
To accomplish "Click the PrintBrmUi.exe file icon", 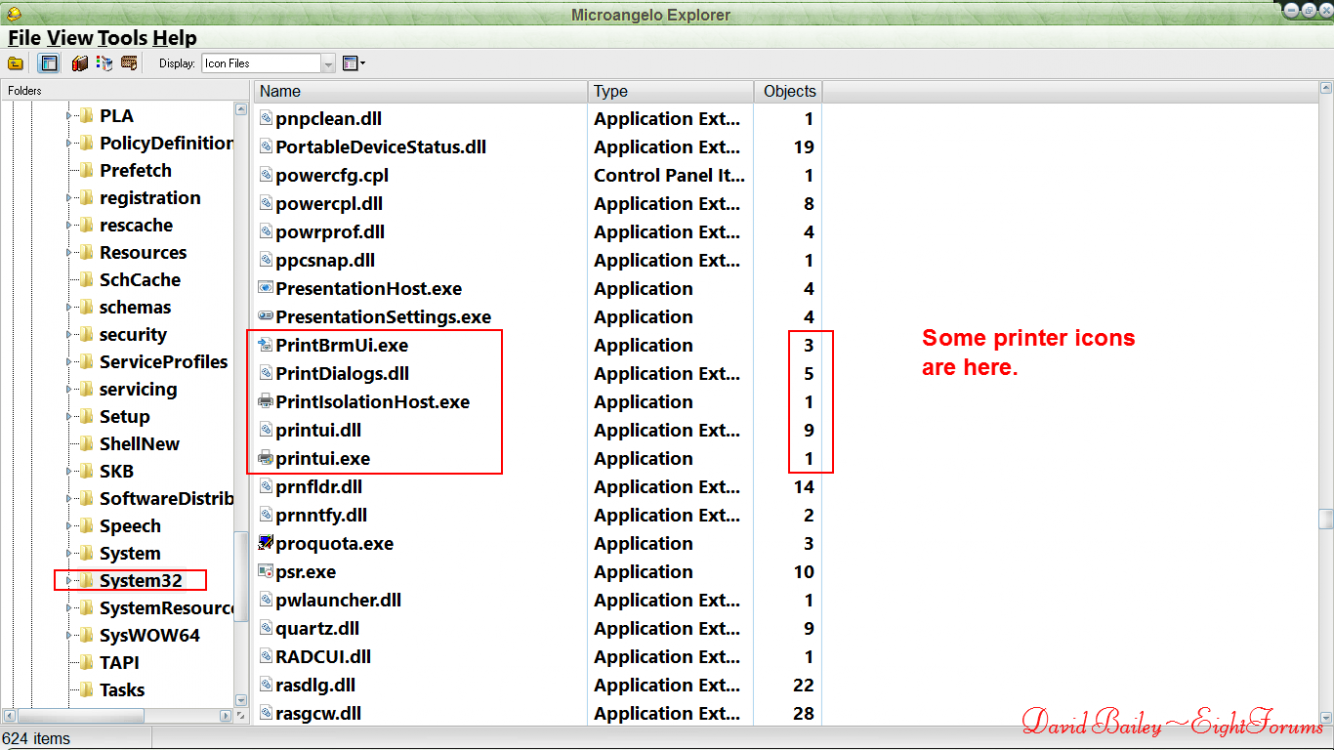I will tap(265, 345).
